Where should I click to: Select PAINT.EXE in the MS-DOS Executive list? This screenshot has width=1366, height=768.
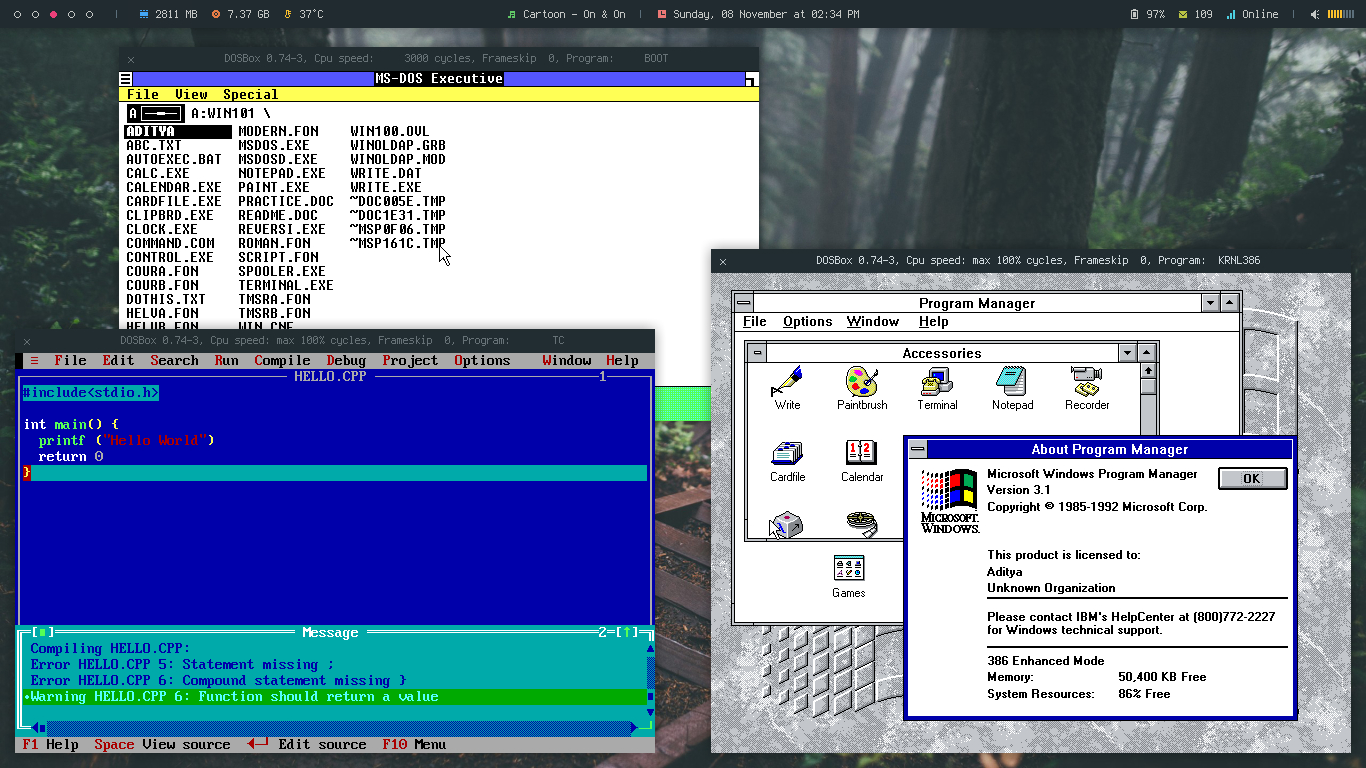pyautogui.click(x=274, y=187)
